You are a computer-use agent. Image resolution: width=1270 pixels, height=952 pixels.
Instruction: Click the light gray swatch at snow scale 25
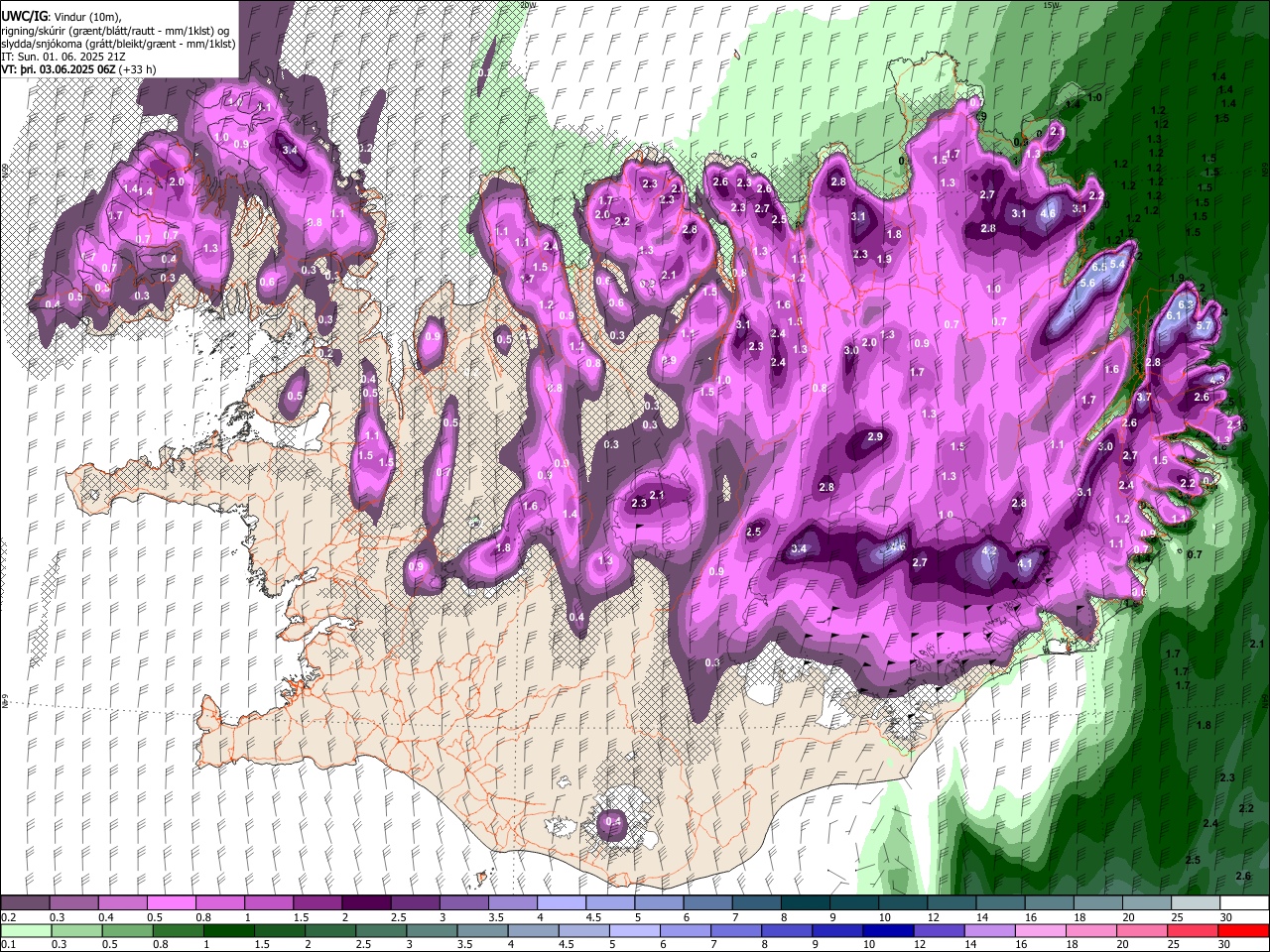pos(1196,903)
